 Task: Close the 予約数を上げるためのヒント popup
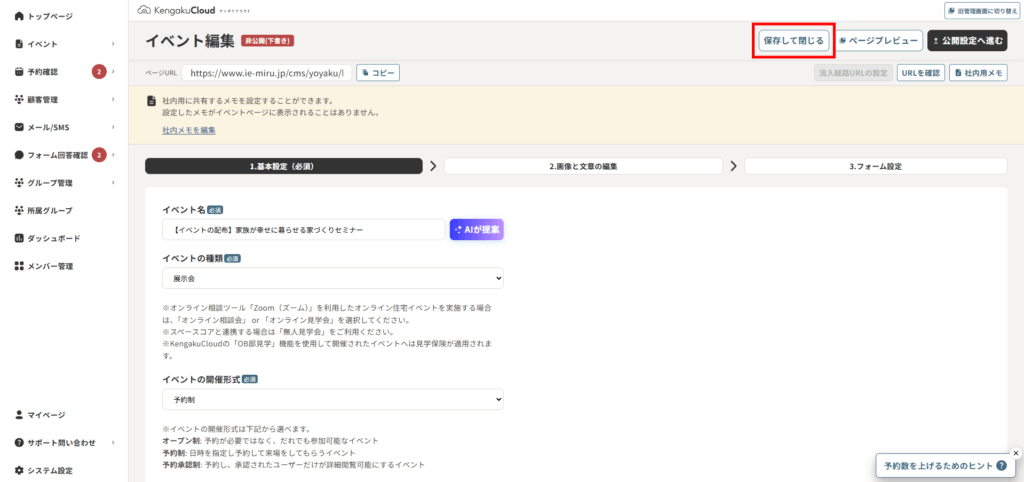(1015, 452)
